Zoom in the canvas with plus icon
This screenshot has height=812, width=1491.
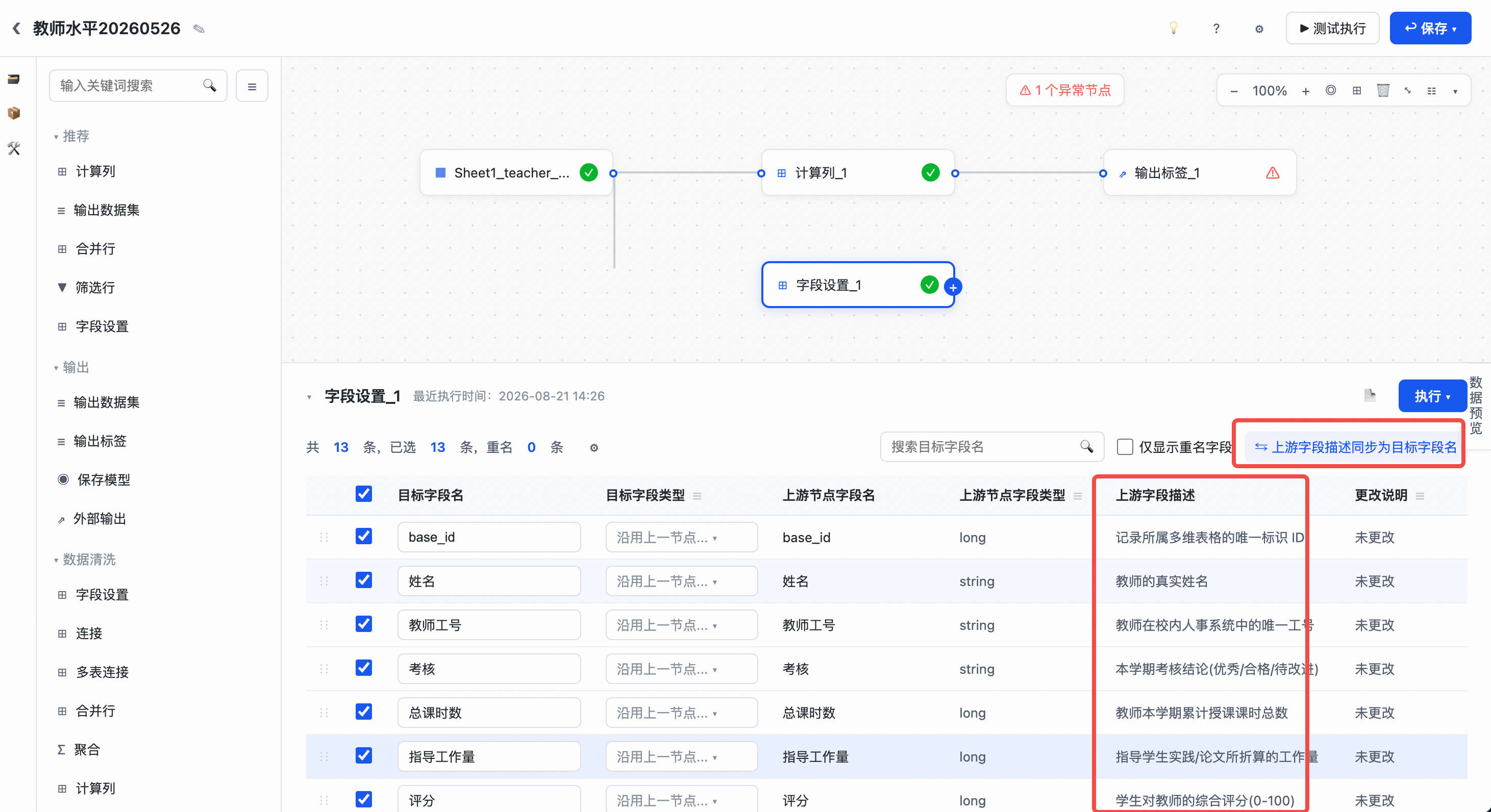1305,91
